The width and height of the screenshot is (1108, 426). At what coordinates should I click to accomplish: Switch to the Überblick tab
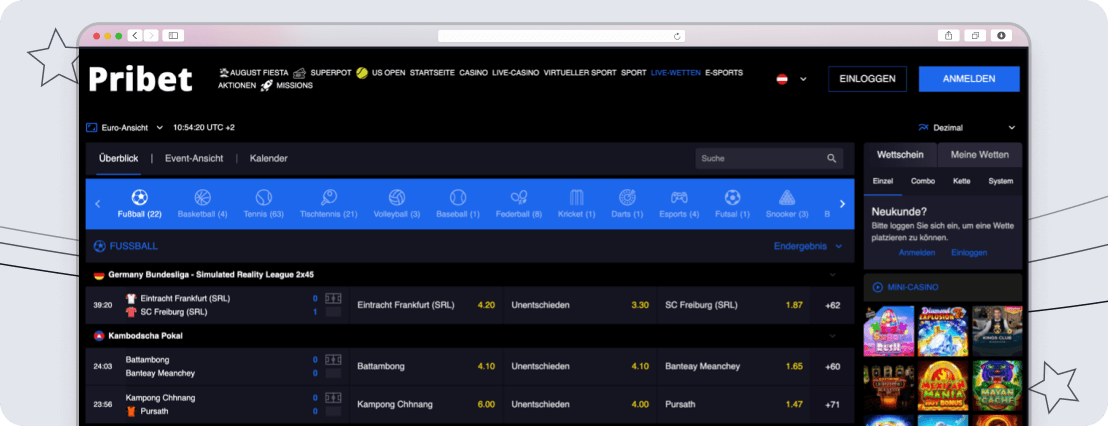pos(119,159)
